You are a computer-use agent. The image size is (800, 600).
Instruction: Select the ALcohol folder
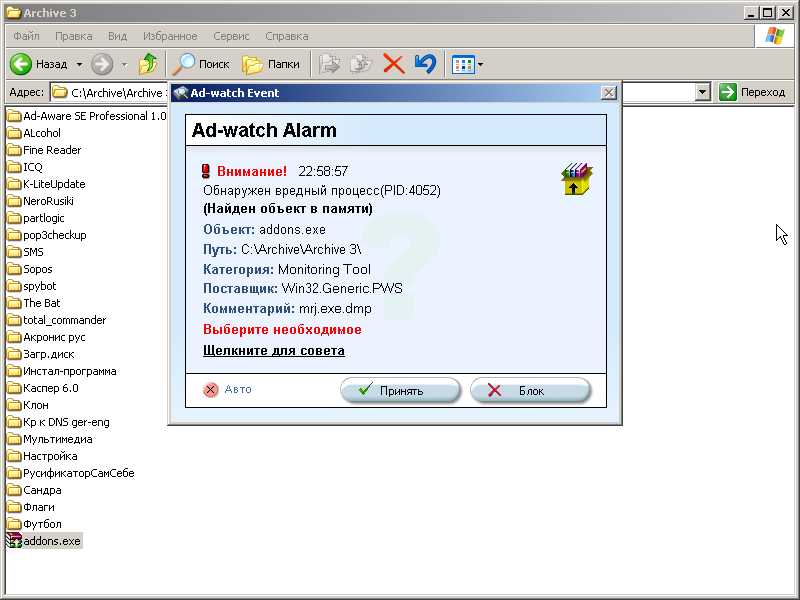pos(34,133)
